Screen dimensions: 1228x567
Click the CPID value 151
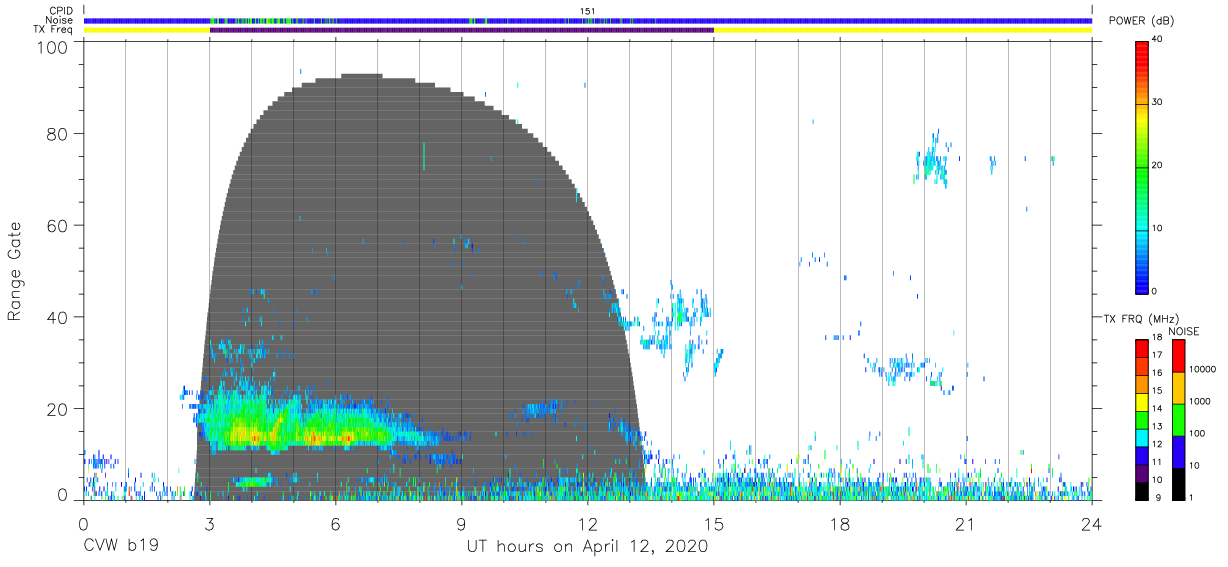point(587,11)
